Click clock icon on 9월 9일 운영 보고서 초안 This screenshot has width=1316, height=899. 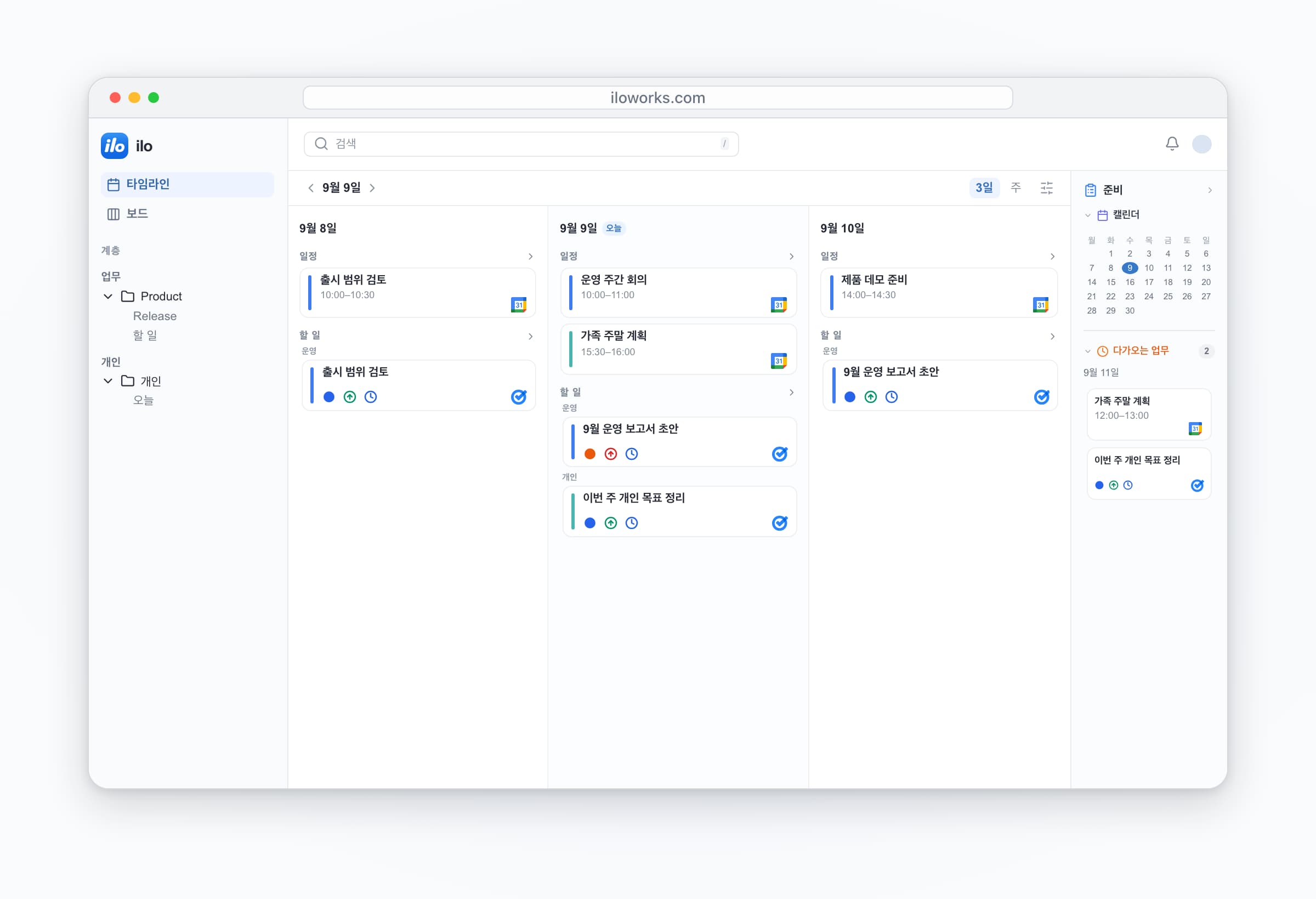(632, 454)
